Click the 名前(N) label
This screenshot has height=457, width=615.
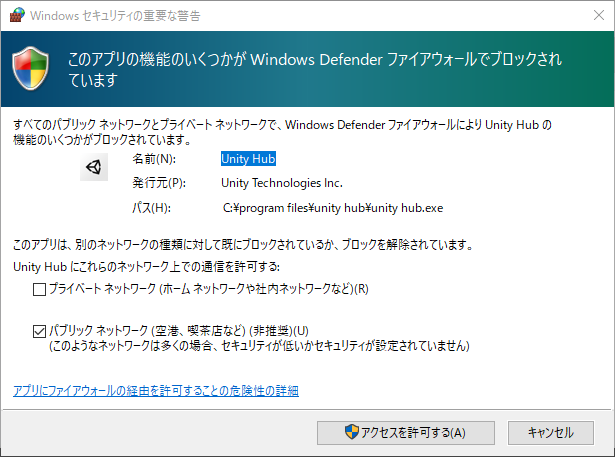(x=153, y=158)
